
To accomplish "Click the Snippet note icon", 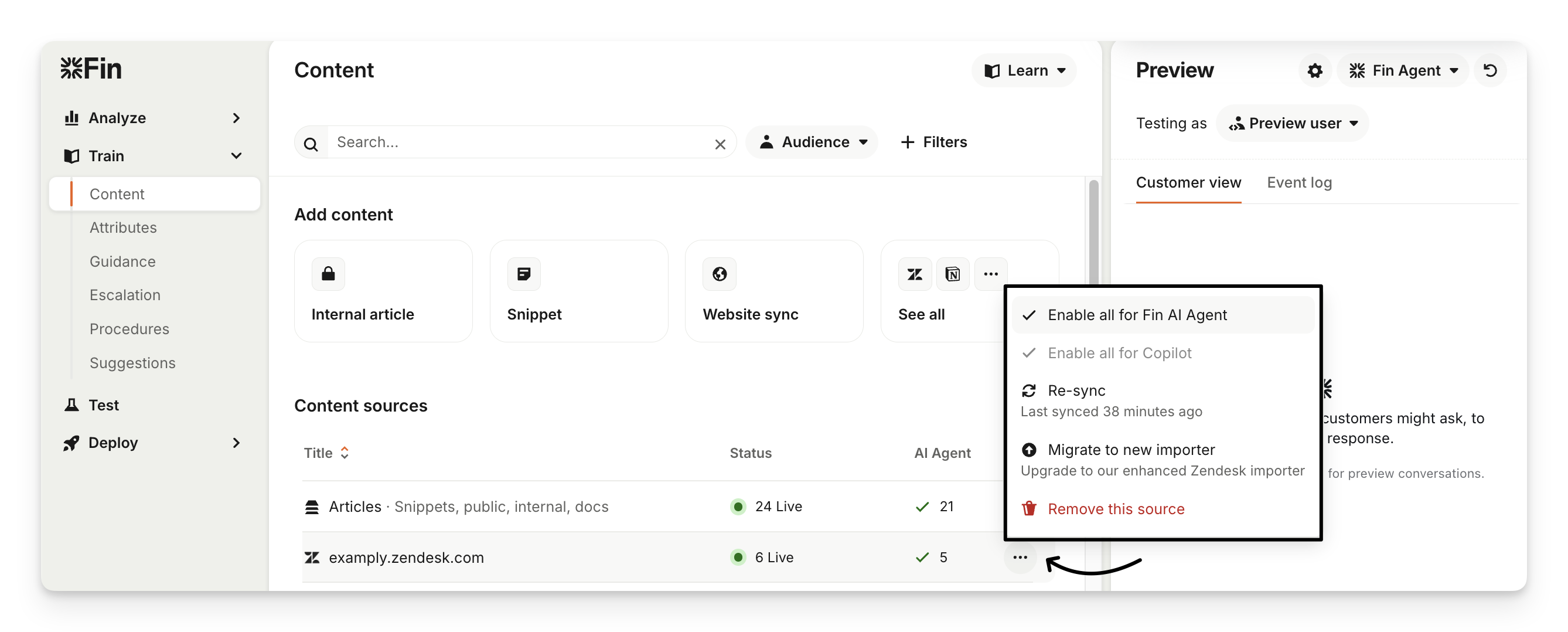I will [523, 274].
